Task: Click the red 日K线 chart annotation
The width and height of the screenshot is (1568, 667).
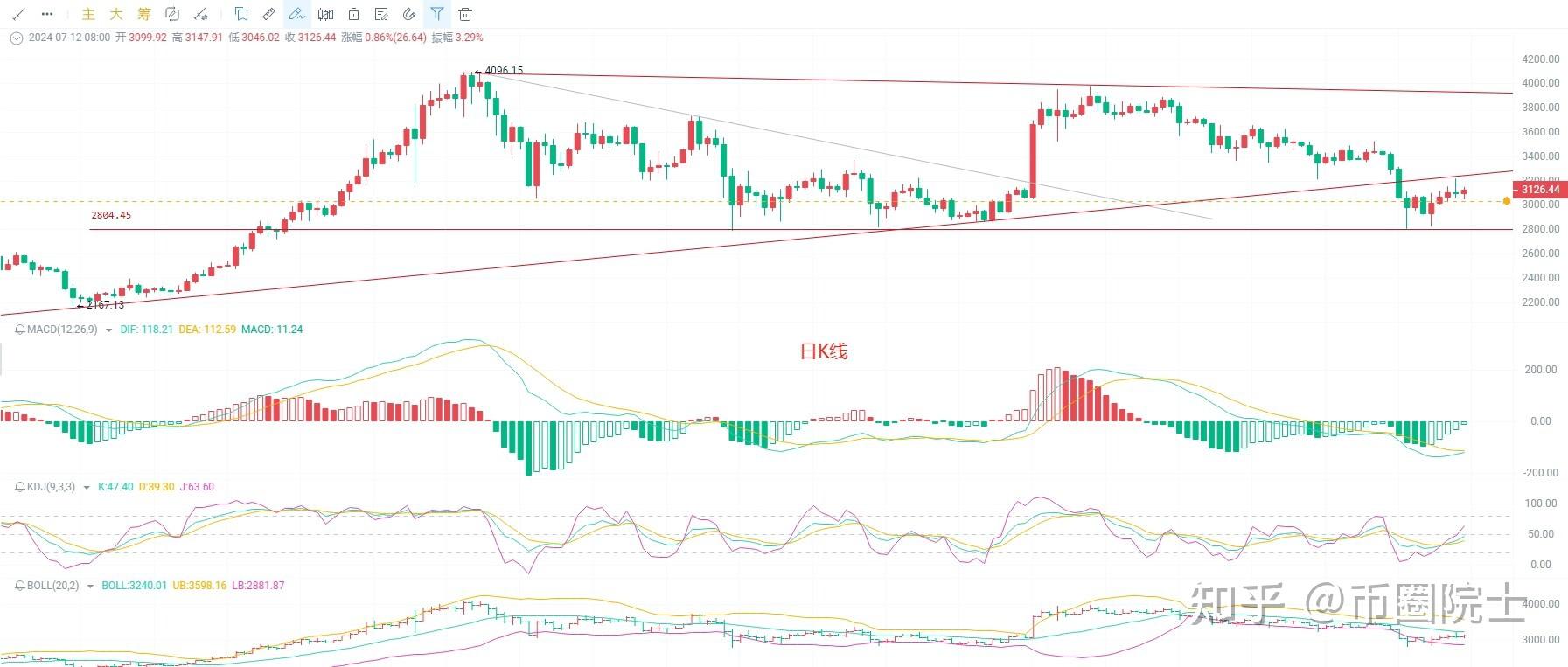Action: (824, 351)
